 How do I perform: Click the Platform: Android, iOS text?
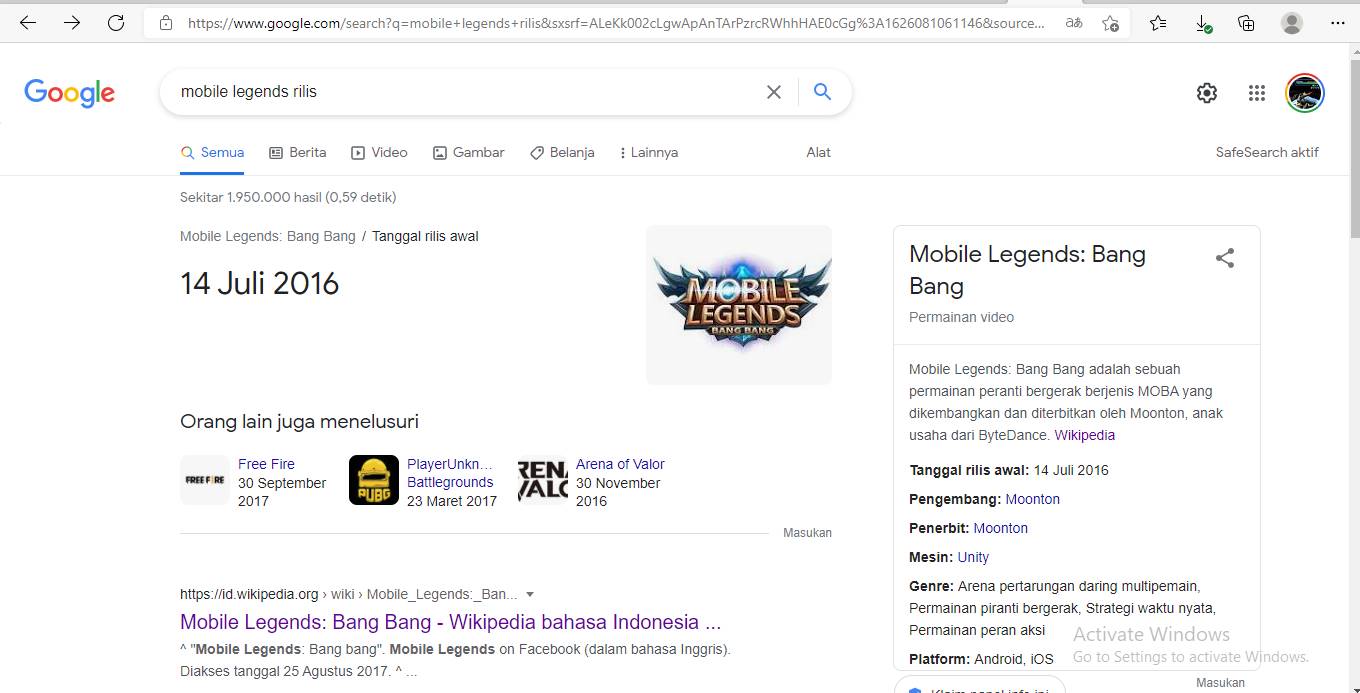(981, 659)
